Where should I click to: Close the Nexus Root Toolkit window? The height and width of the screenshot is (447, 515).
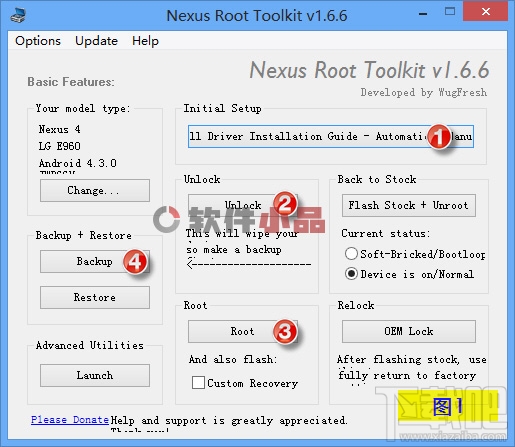486,12
